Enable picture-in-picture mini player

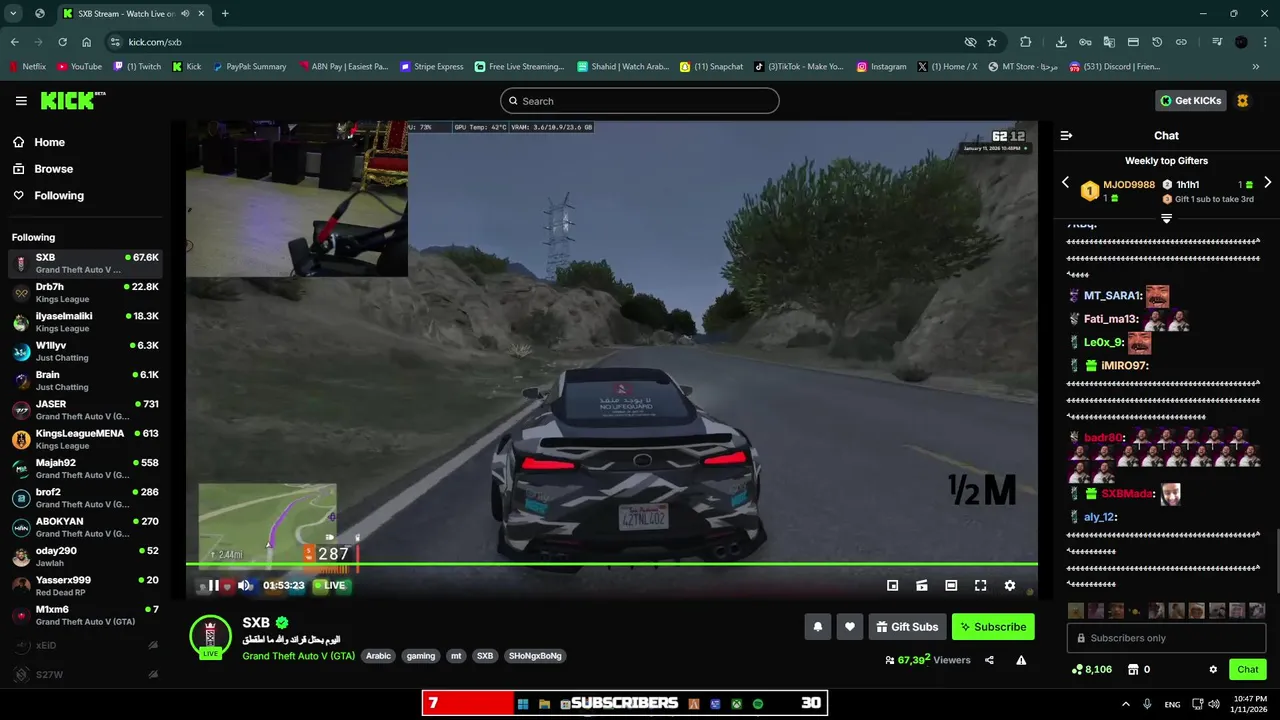coord(893,586)
